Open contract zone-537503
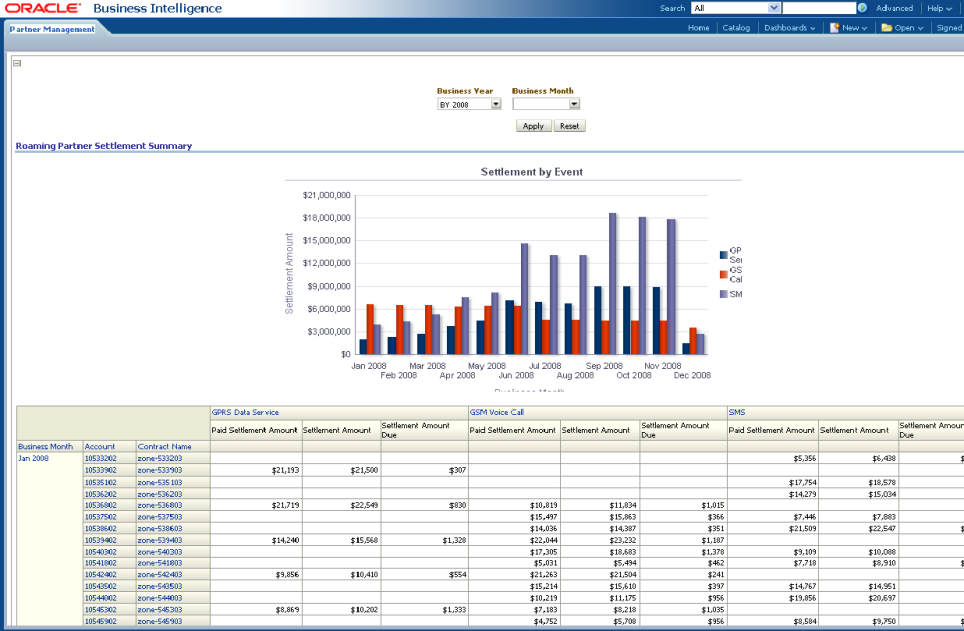Screen dimensions: 964x631 tap(160, 517)
